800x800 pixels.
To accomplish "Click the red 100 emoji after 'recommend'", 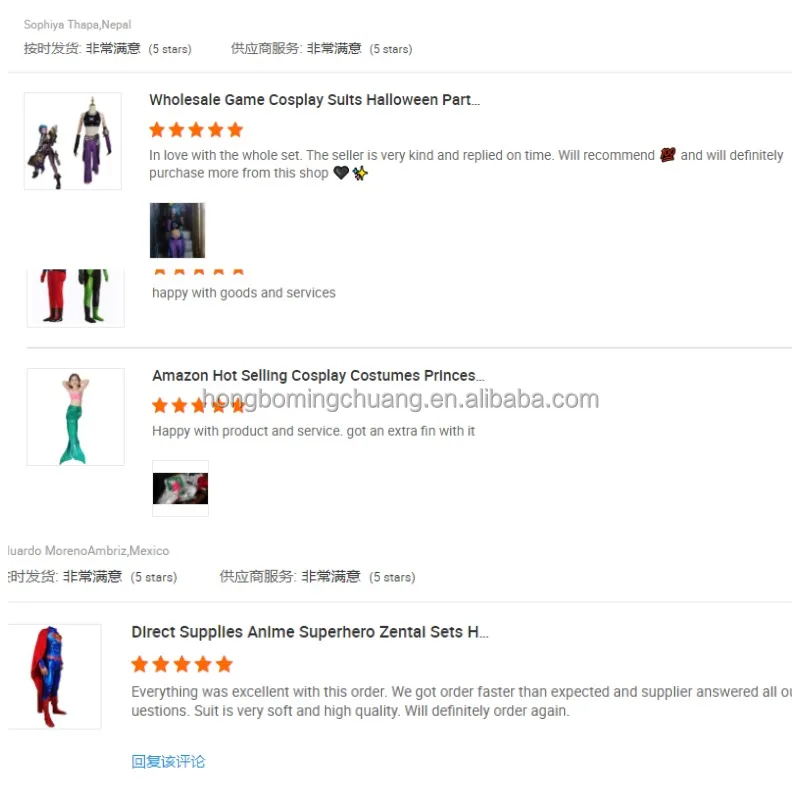I will coord(667,155).
